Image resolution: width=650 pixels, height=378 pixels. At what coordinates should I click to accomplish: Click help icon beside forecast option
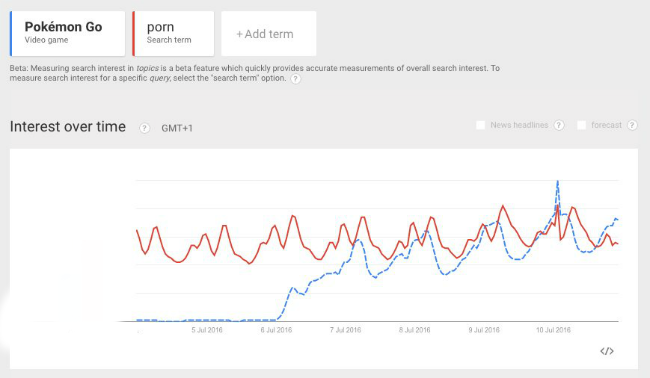click(x=632, y=125)
